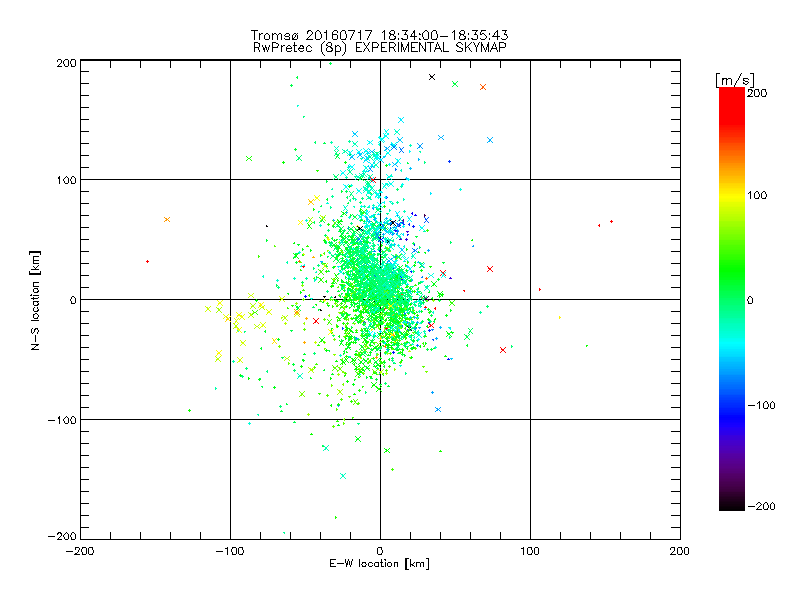Image resolution: width=800 pixels, height=600 pixels.
Task: Click the black X marker near the top of the plot
Action: (432, 77)
